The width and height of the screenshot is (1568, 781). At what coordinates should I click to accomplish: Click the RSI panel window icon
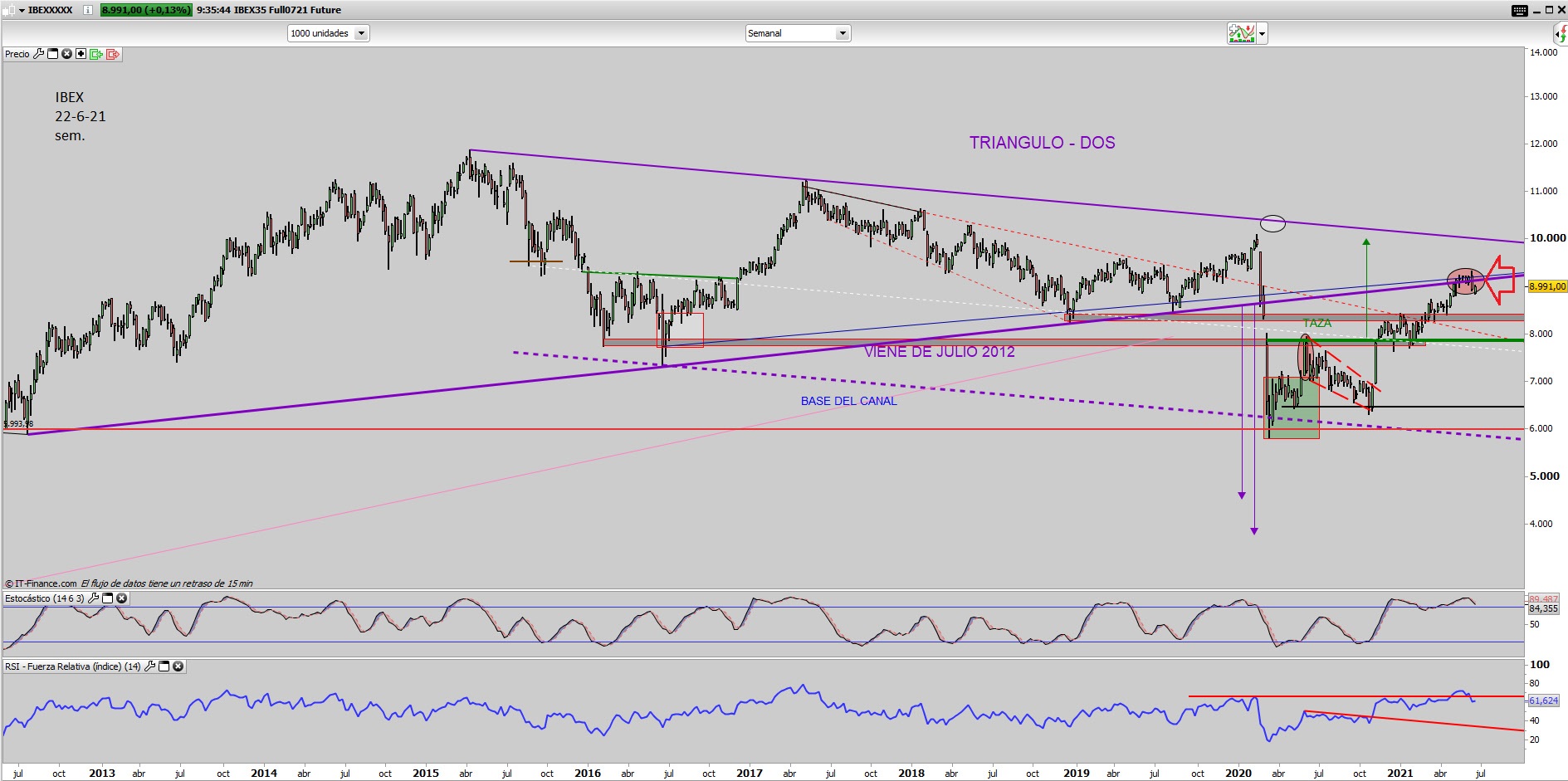tap(164, 666)
